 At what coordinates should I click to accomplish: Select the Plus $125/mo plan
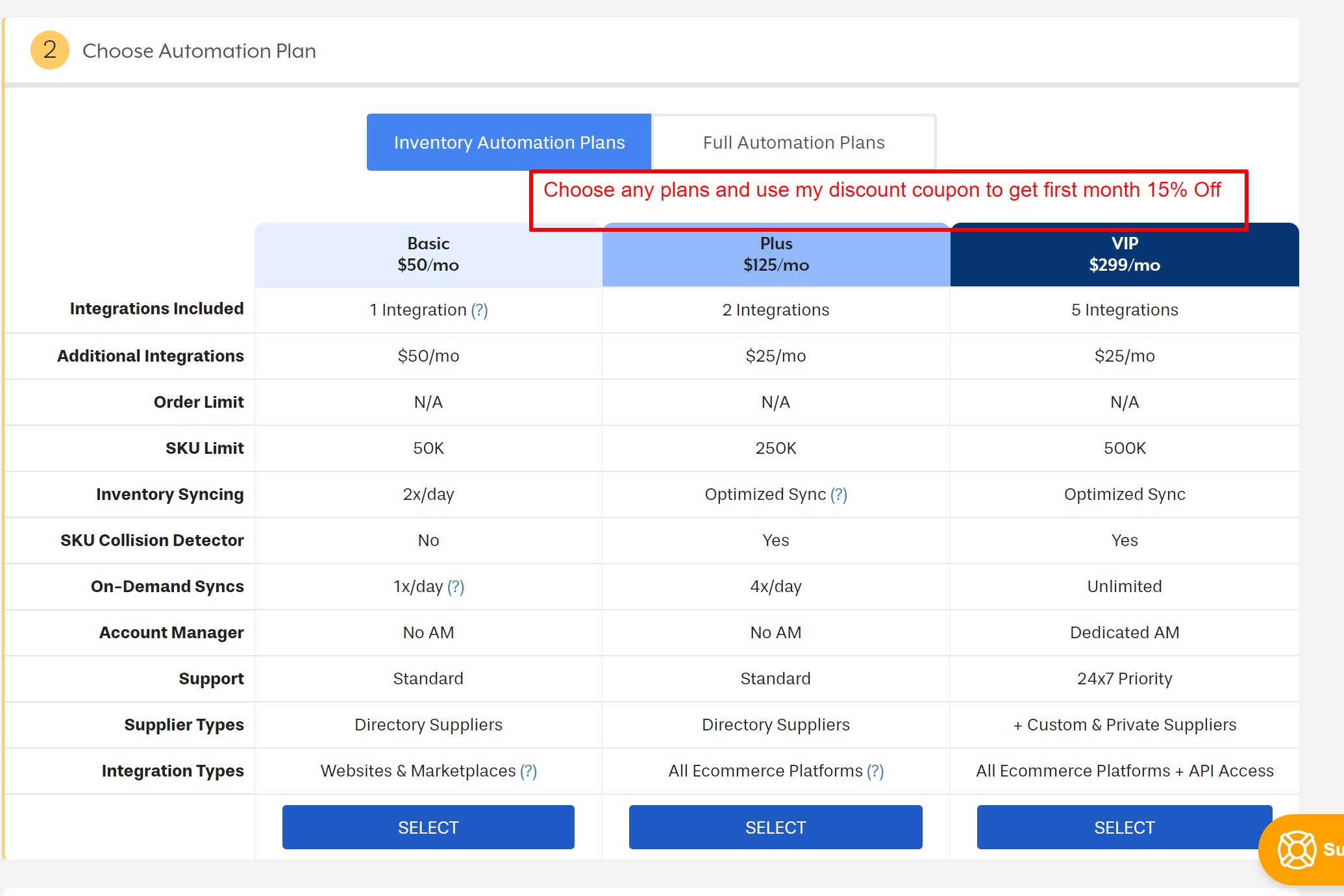tap(775, 827)
